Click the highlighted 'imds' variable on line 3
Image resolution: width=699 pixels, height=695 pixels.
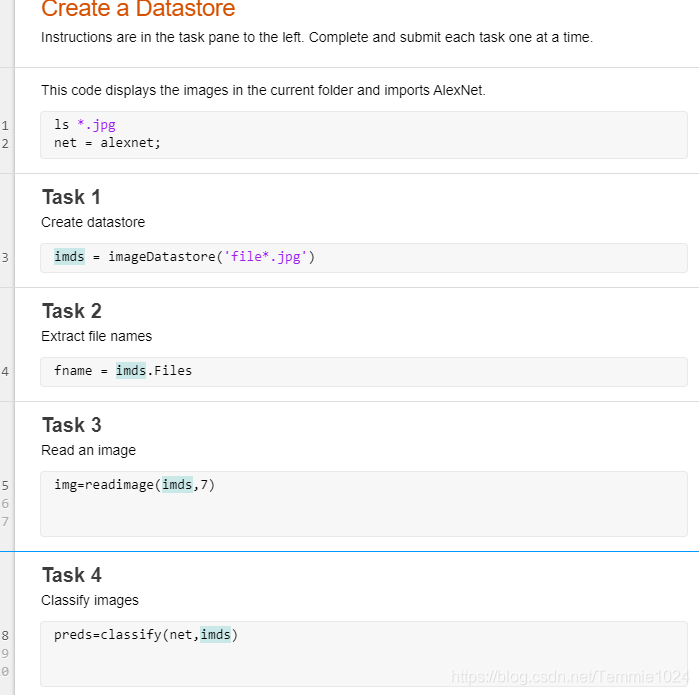point(69,257)
